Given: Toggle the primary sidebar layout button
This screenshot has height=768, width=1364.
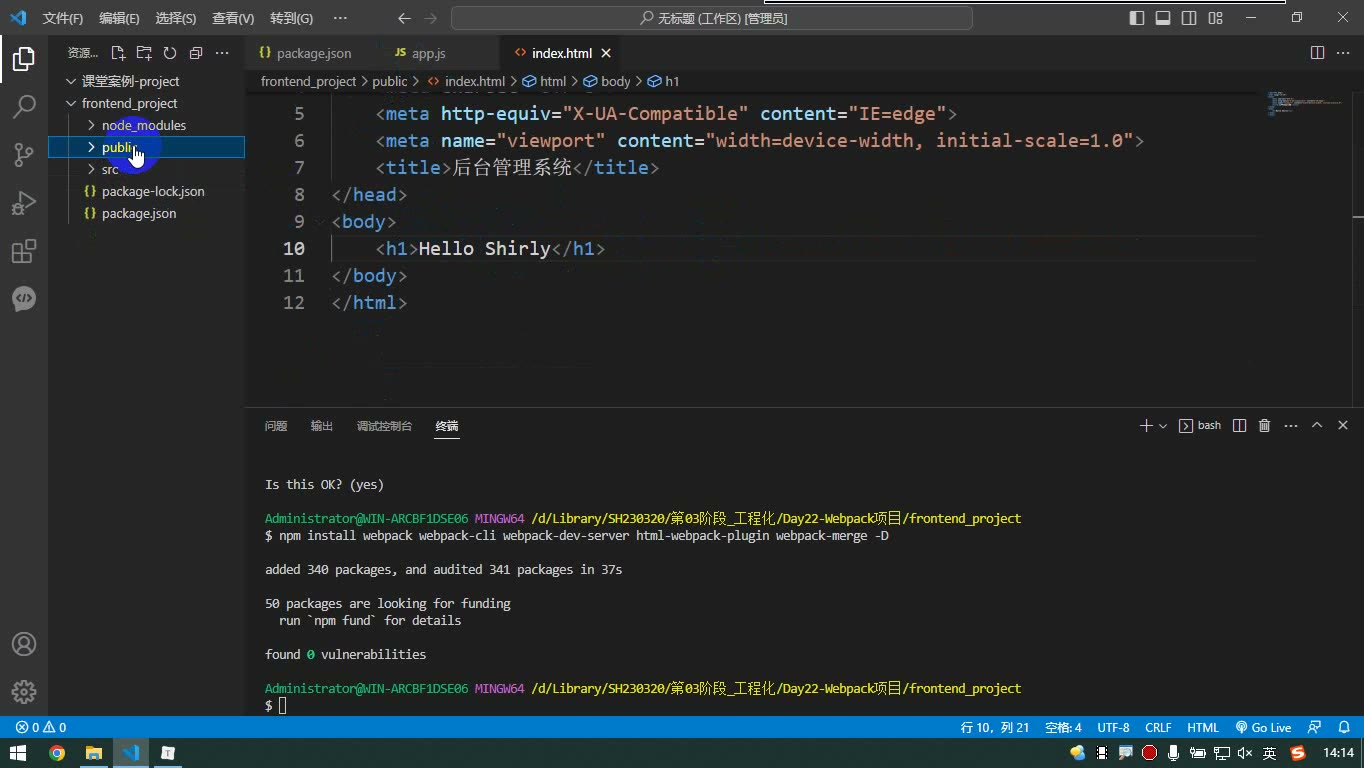Looking at the screenshot, I should point(1137,18).
